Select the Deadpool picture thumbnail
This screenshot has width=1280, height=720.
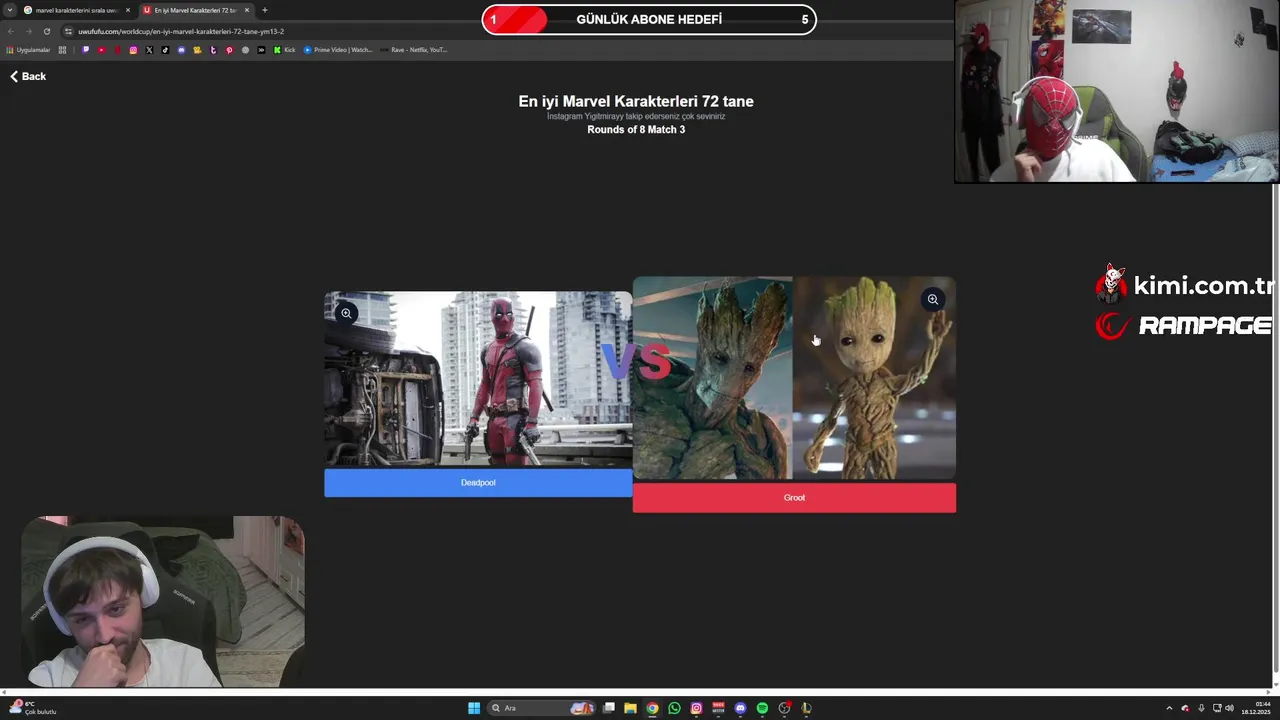(478, 379)
